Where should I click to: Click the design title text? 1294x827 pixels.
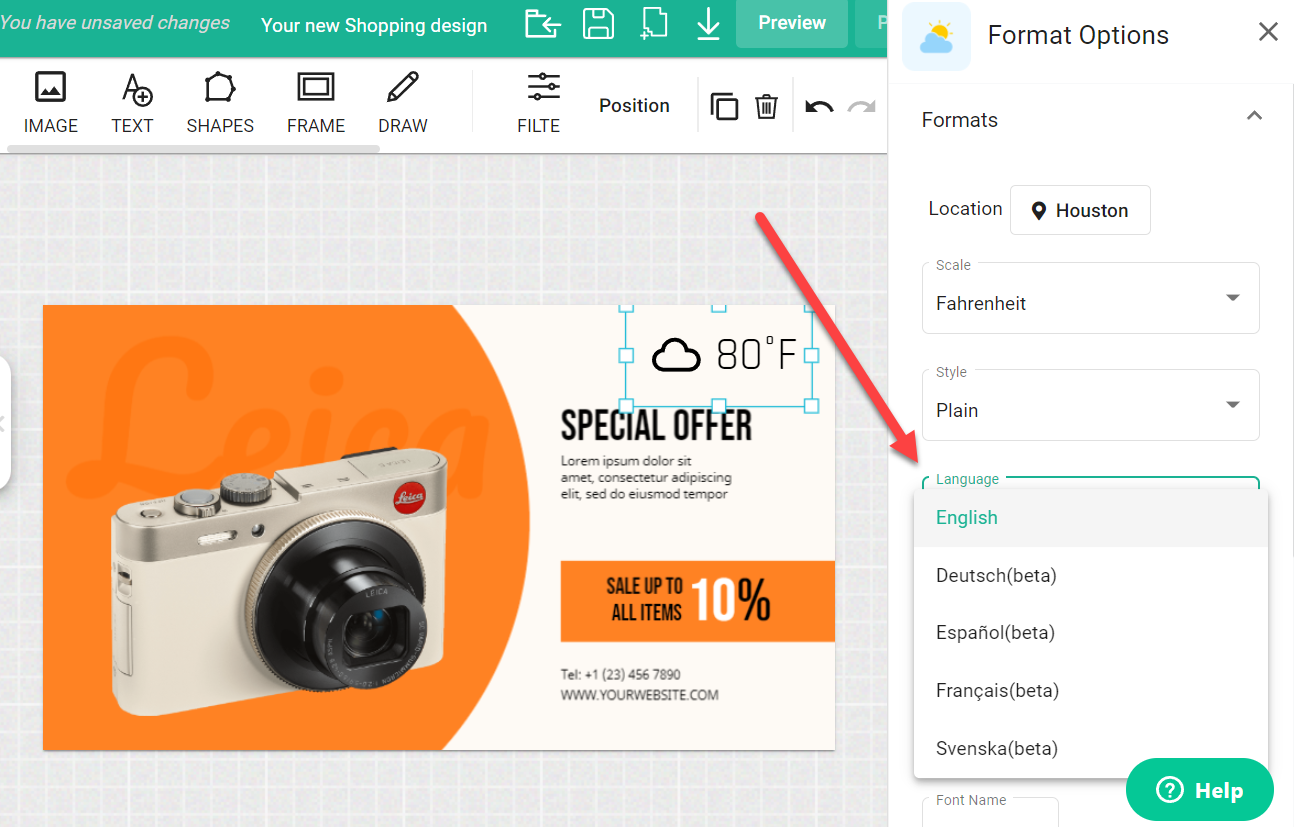pos(374,25)
